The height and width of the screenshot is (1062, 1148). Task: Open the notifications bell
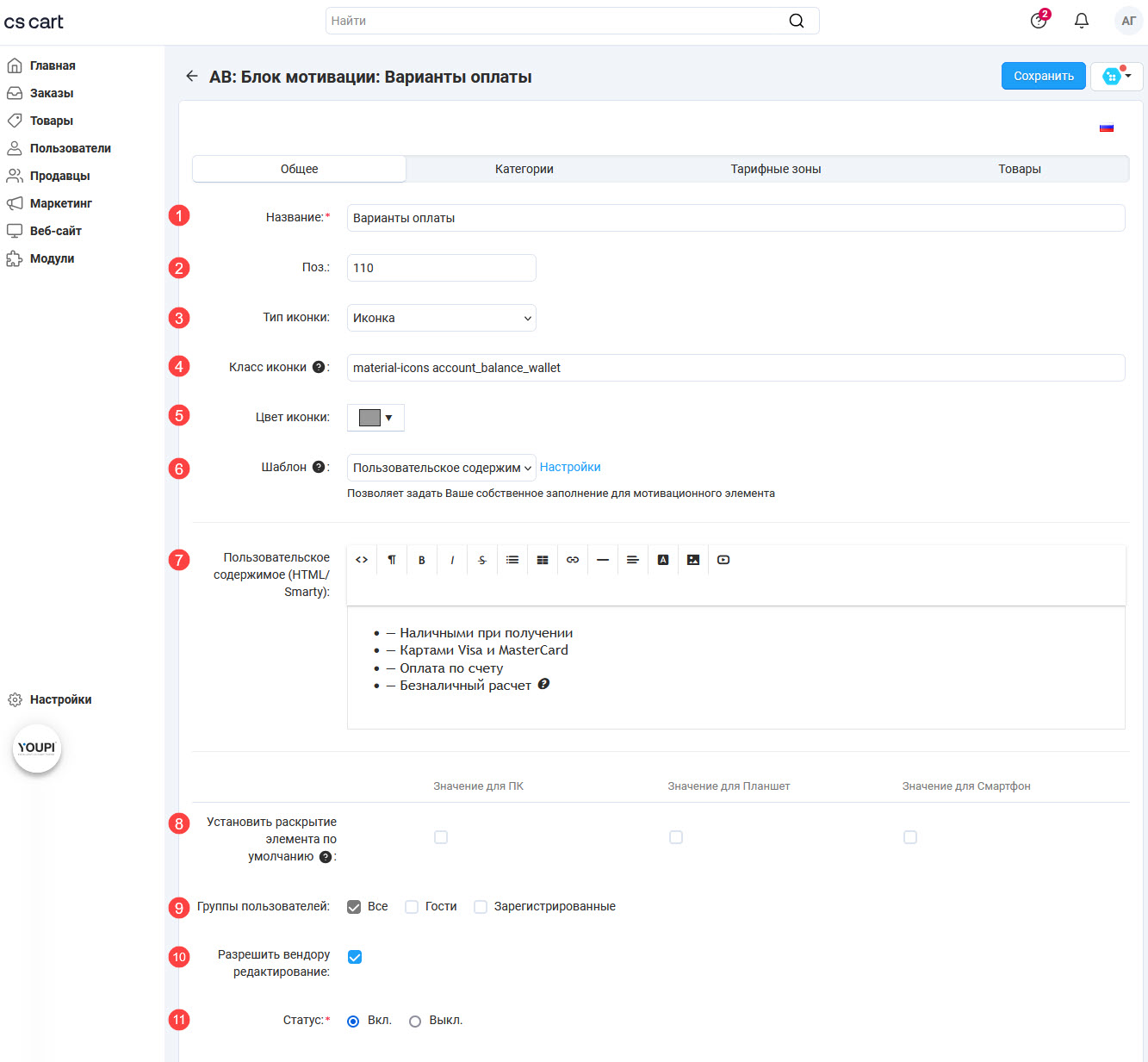1082,21
